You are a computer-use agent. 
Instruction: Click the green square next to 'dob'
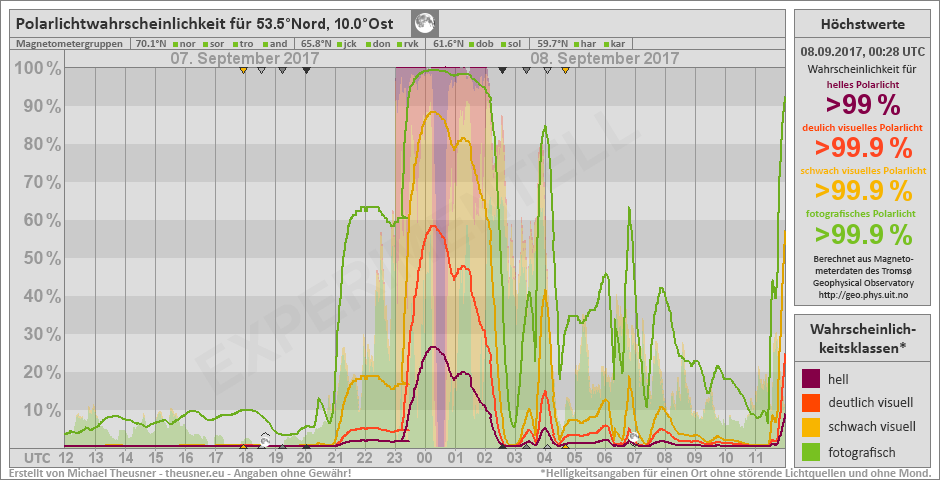point(473,44)
